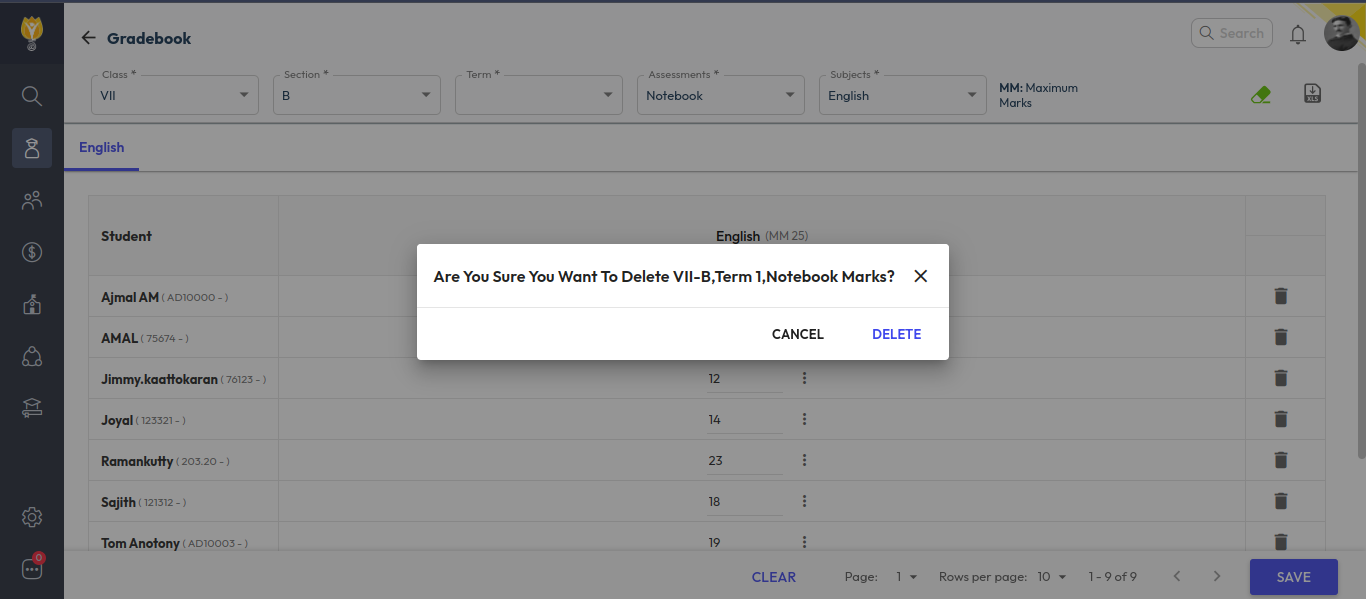Image resolution: width=1366 pixels, height=599 pixels.
Task: Click the DELETE button in the dialog
Action: 896,334
